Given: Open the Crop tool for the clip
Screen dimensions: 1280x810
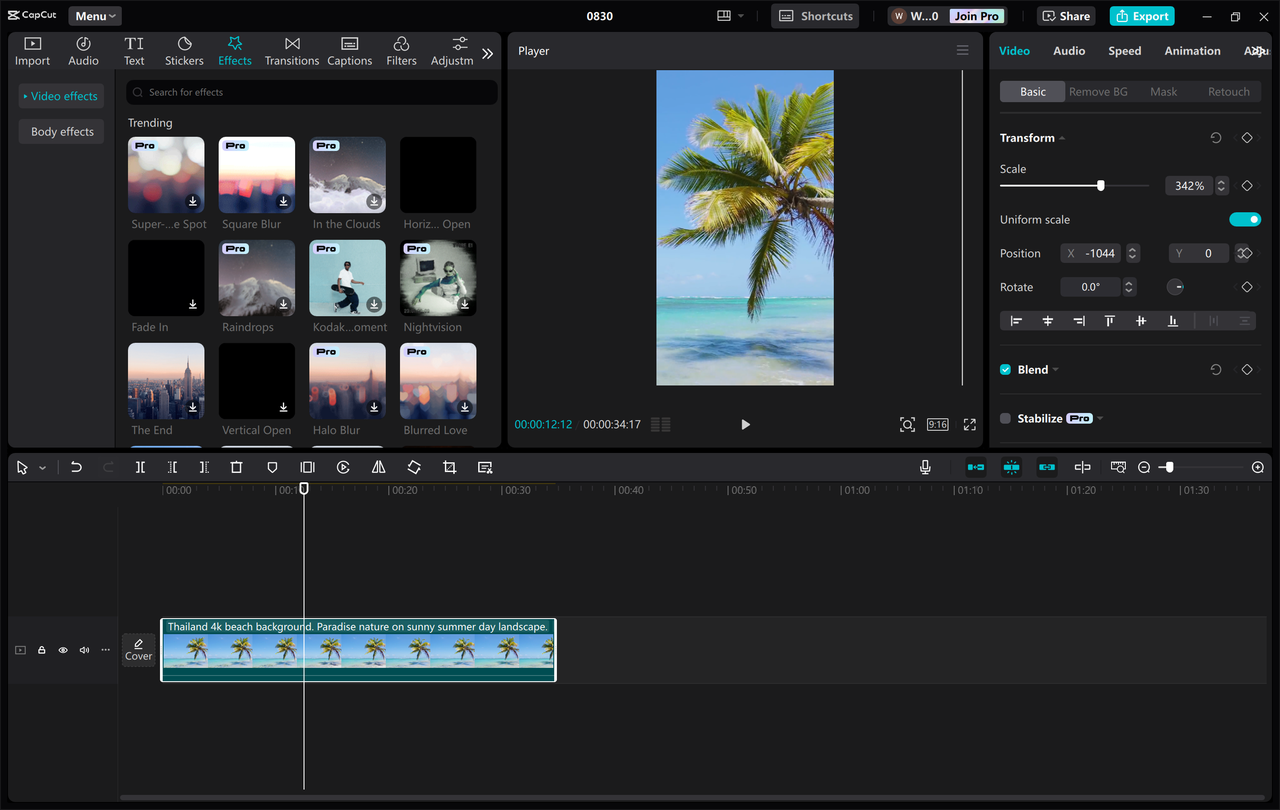Looking at the screenshot, I should [x=449, y=467].
